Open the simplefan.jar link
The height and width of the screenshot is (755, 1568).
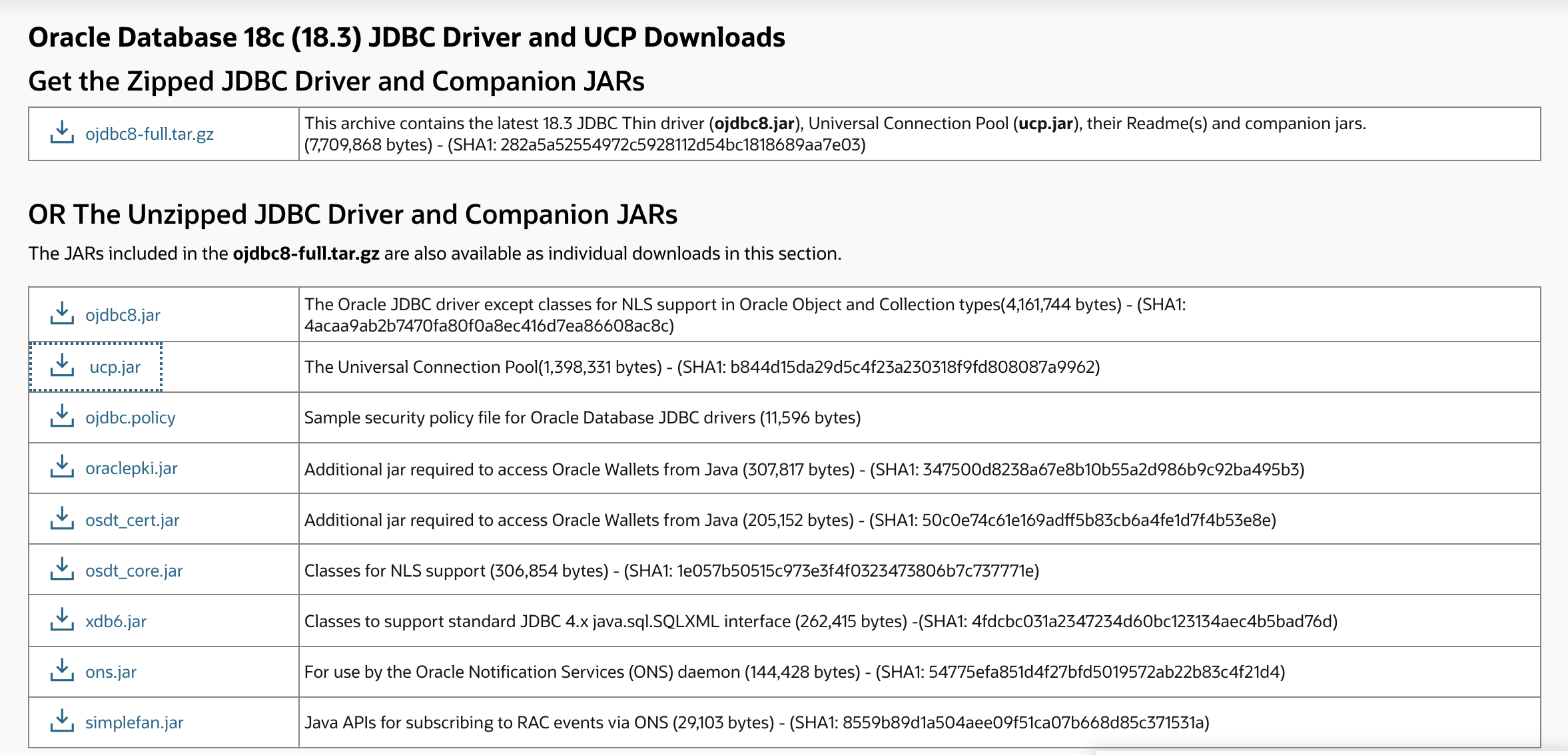pos(135,723)
